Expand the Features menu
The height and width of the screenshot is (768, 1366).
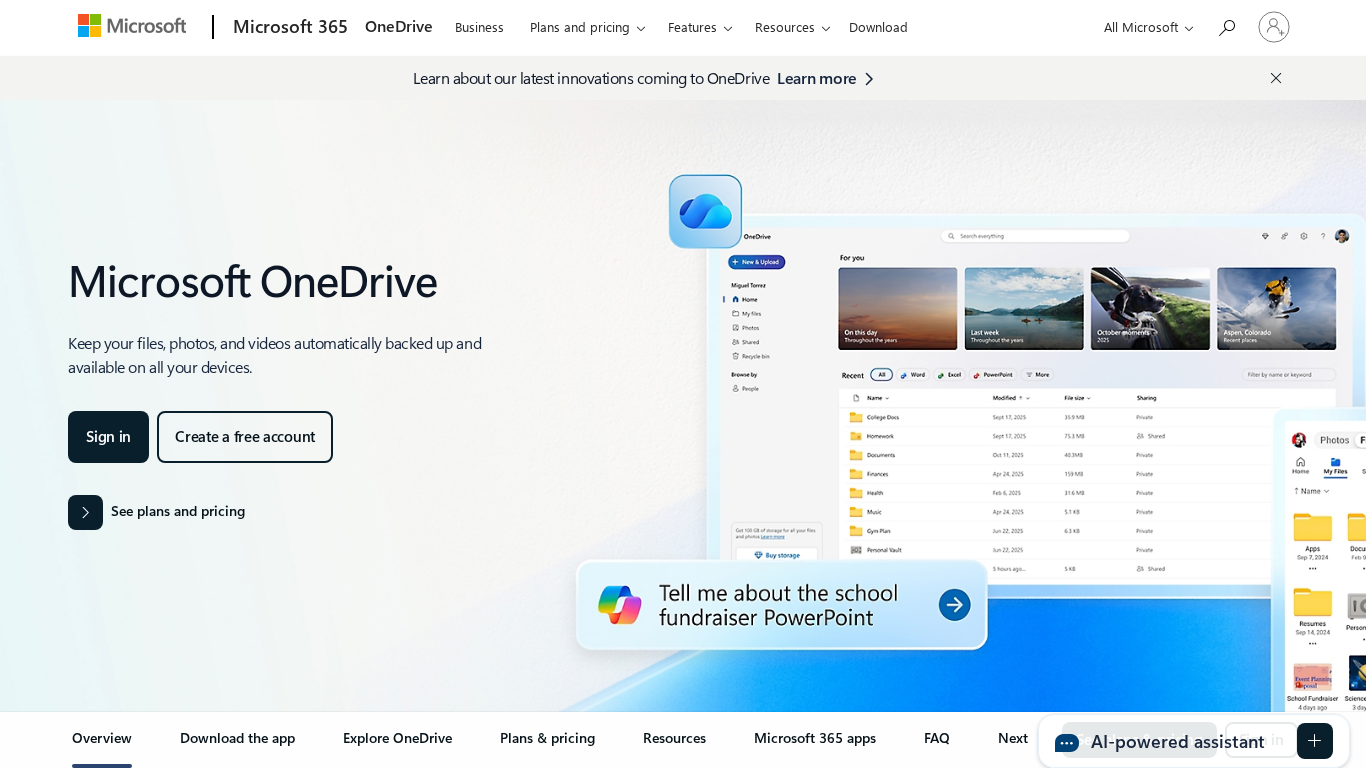(x=700, y=27)
